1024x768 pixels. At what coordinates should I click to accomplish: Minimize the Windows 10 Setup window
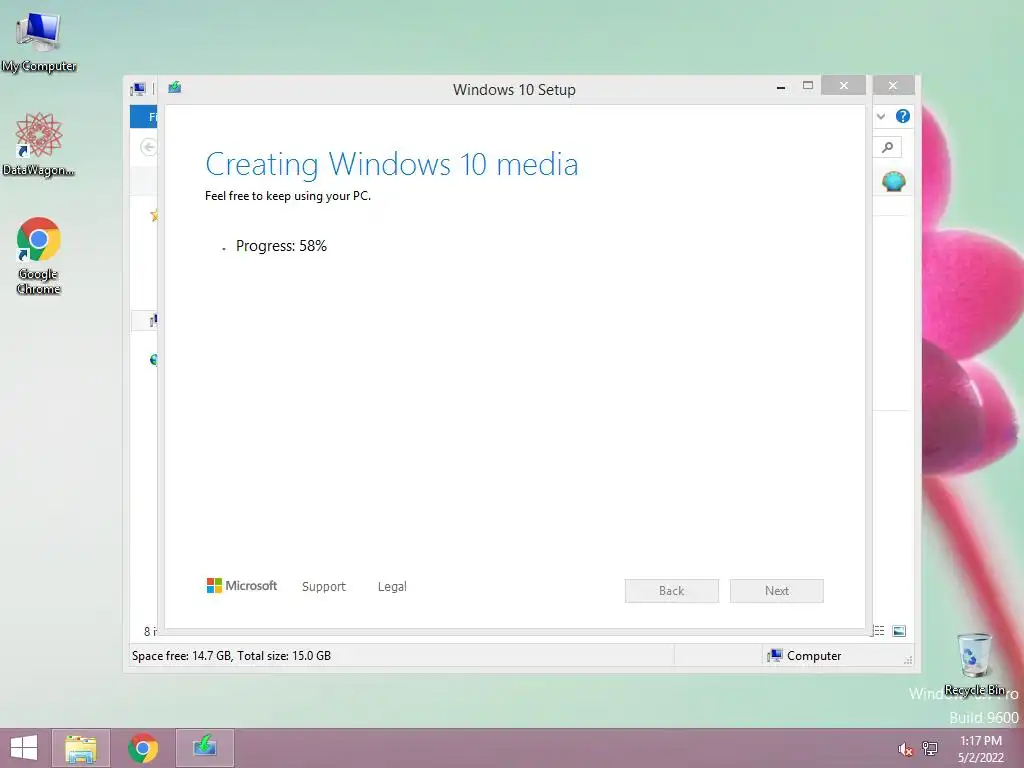tap(781, 86)
